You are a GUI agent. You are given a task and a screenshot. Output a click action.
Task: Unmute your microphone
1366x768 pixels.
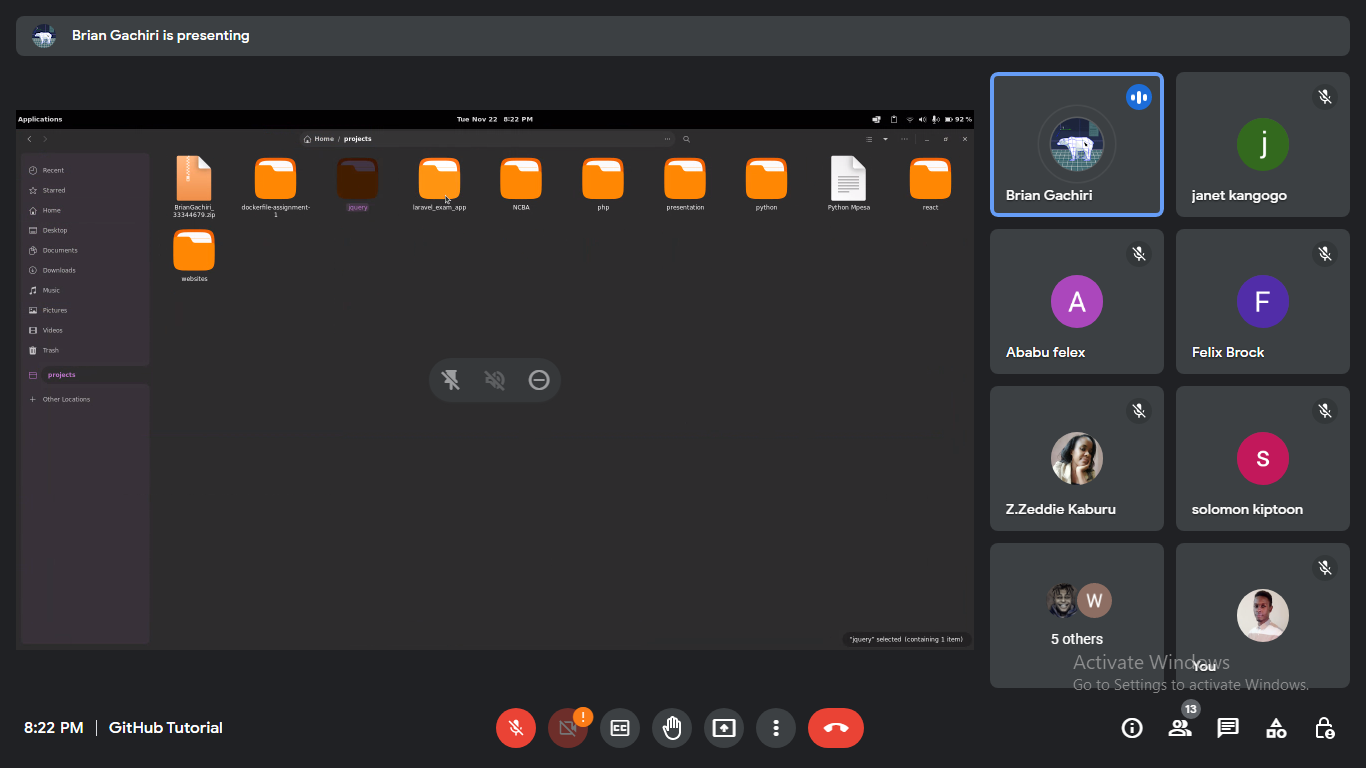tap(516, 728)
